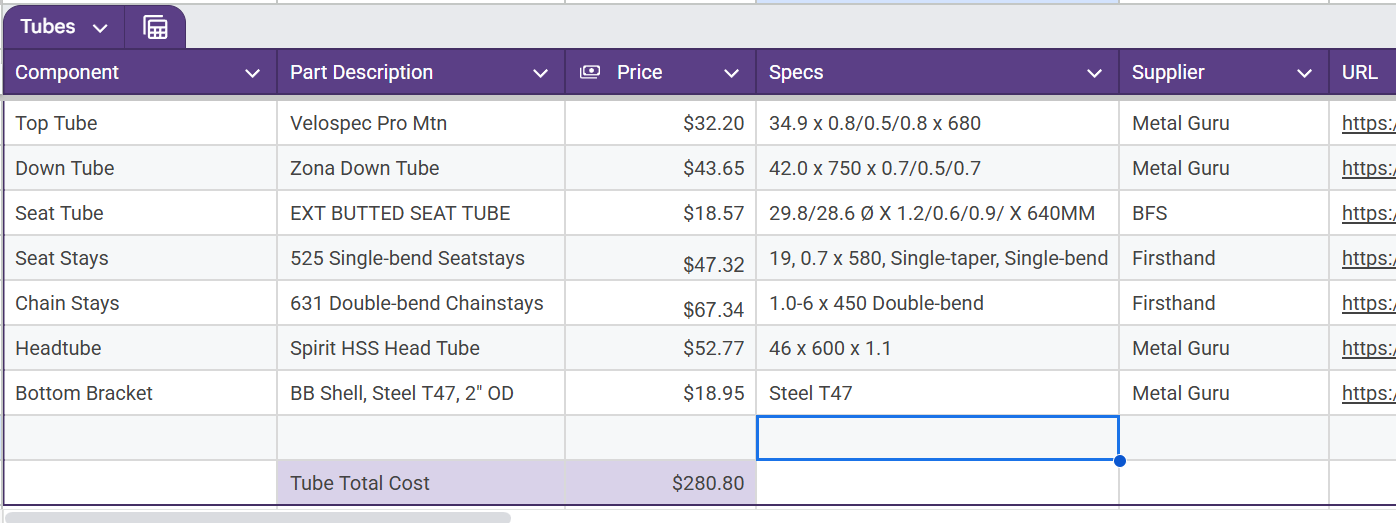The width and height of the screenshot is (1396, 523).
Task: Click the table view icon beside Tubes
Action: click(155, 27)
